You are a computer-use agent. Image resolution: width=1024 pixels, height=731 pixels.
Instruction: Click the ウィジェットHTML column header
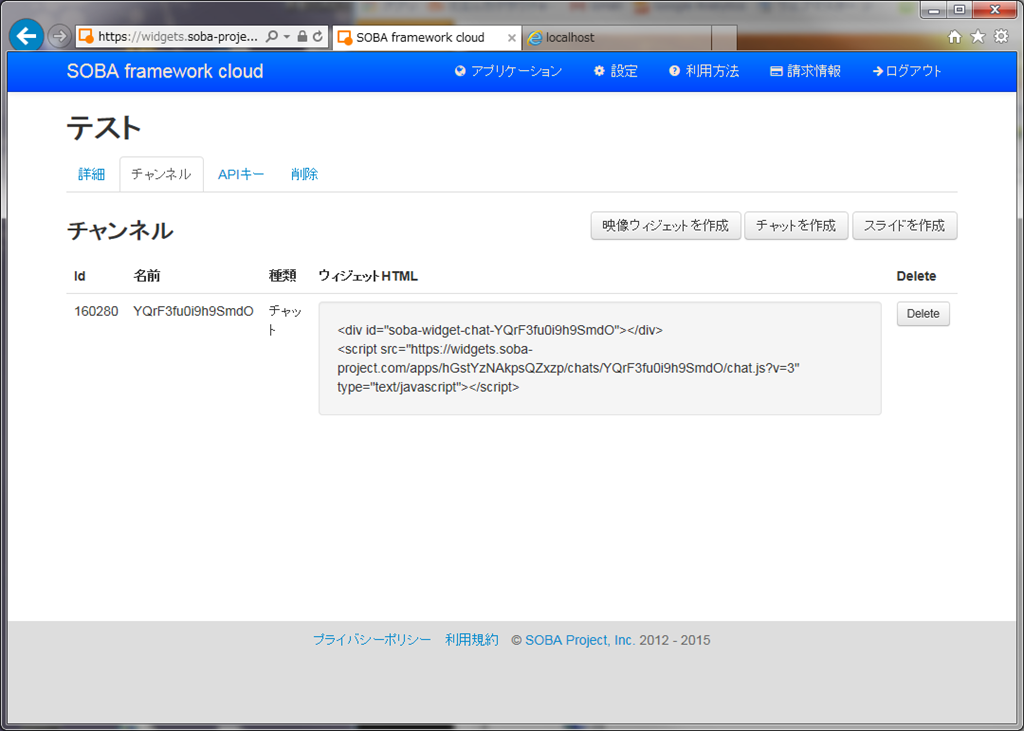368,276
